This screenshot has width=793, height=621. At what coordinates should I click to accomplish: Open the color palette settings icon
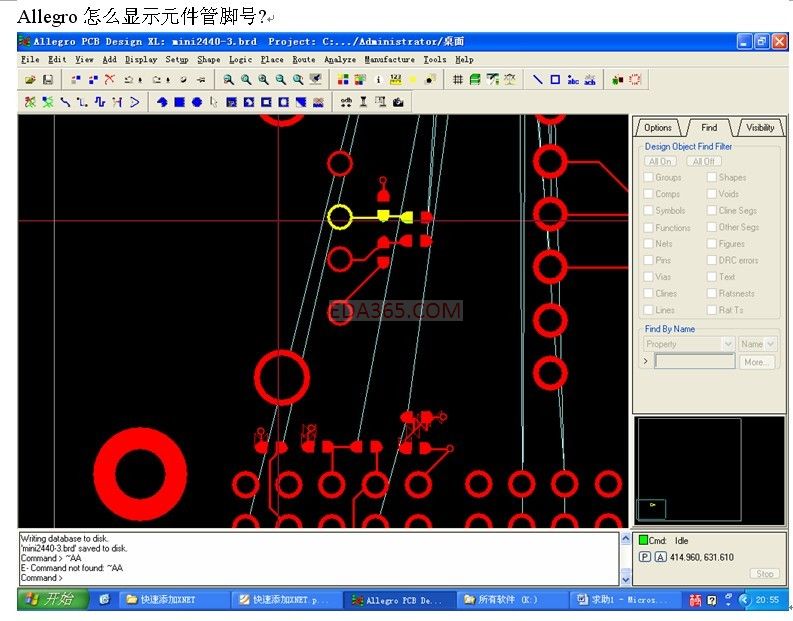coord(343,80)
